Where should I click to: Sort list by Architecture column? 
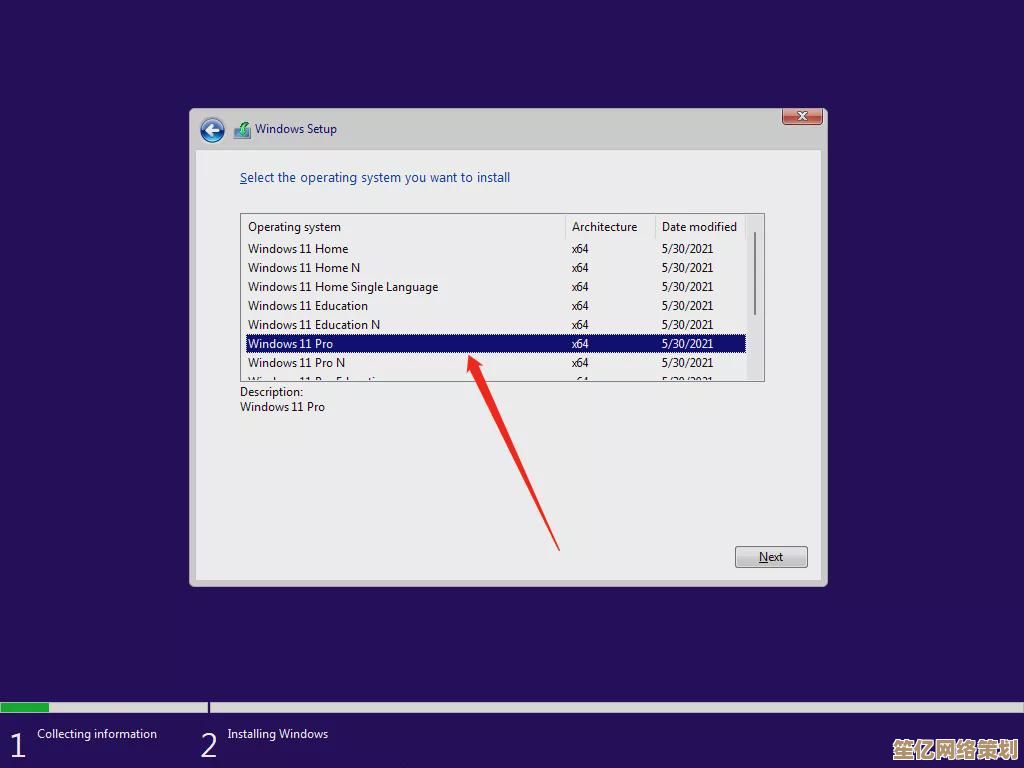click(604, 226)
